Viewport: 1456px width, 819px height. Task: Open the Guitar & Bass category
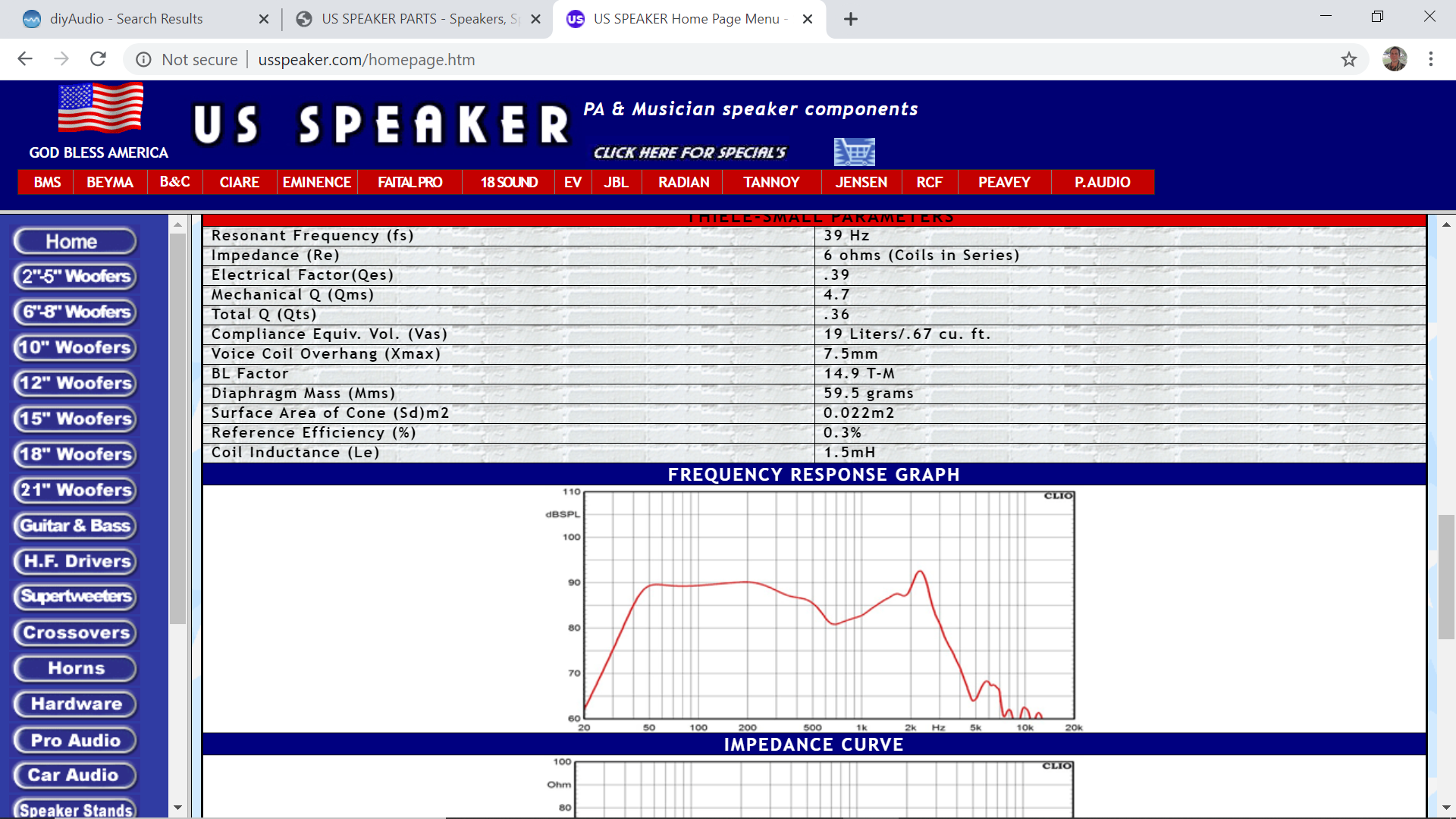tap(74, 526)
